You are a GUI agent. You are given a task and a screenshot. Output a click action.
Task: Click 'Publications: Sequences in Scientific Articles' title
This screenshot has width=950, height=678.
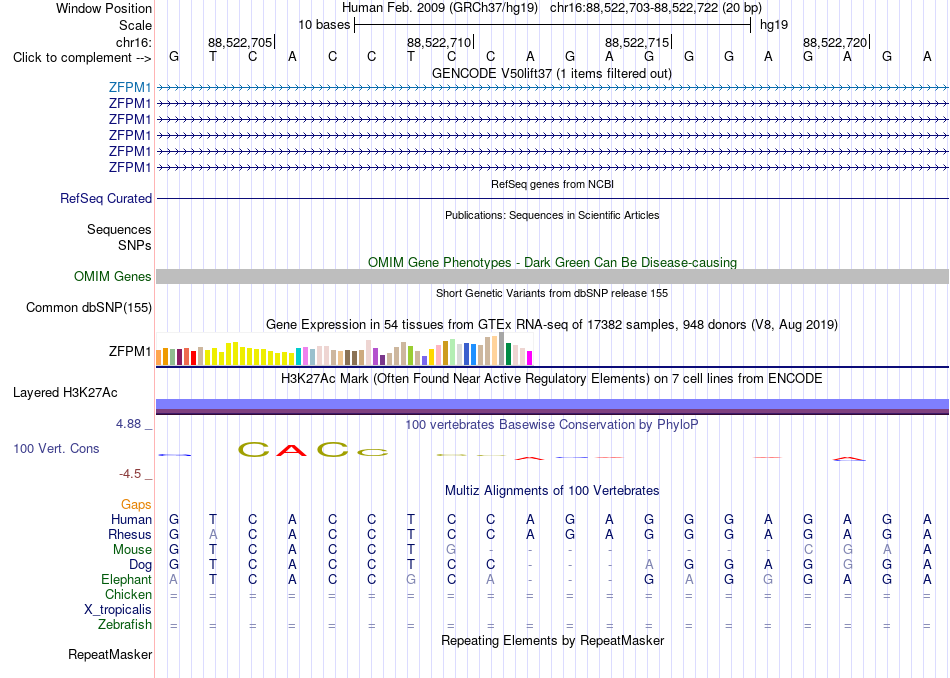tap(552, 215)
